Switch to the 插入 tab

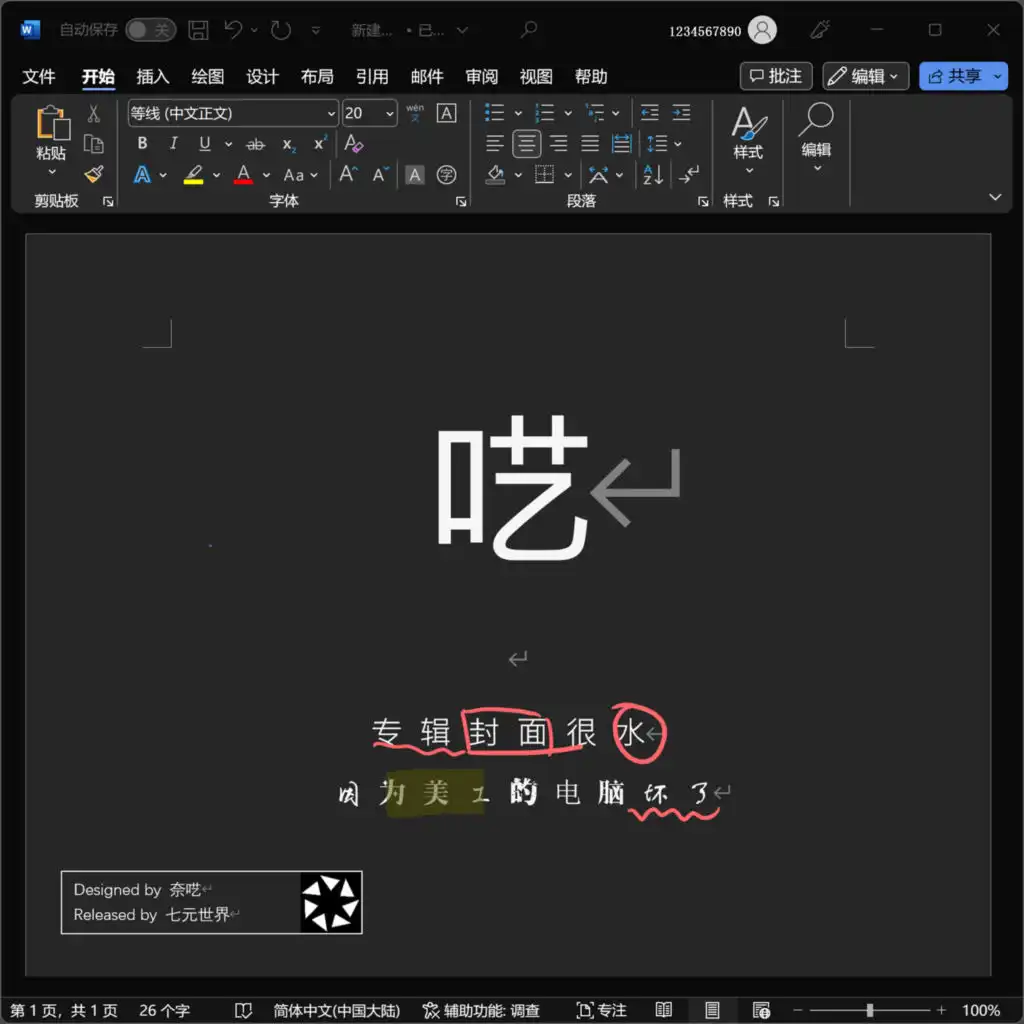pos(153,76)
